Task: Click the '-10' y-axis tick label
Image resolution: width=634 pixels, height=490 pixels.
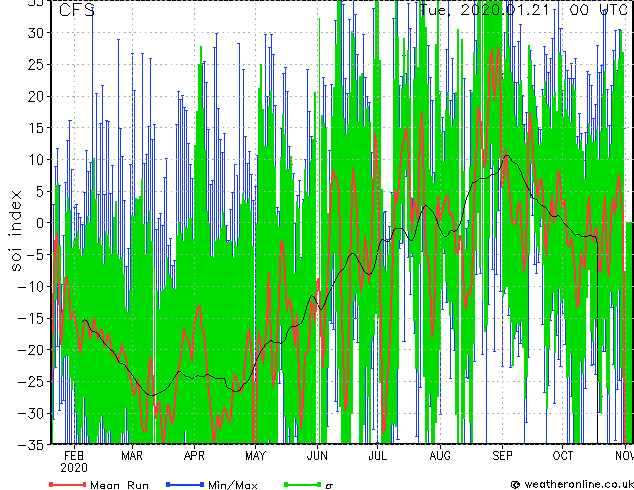Action: coord(31,287)
